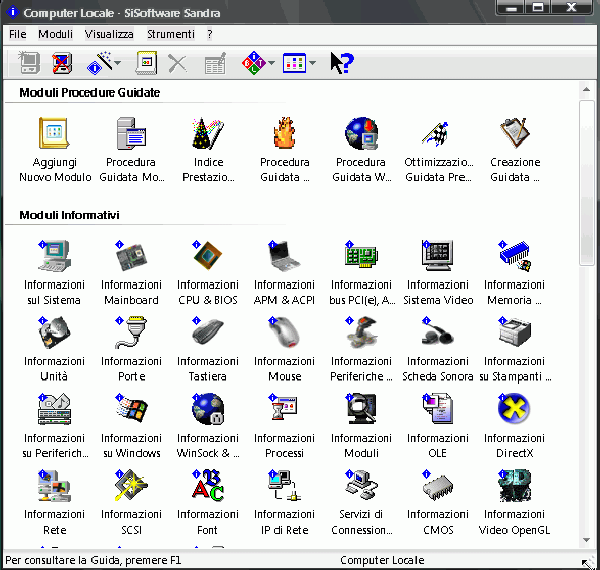Expand the wizard wand dropdown arrow

click(117, 63)
